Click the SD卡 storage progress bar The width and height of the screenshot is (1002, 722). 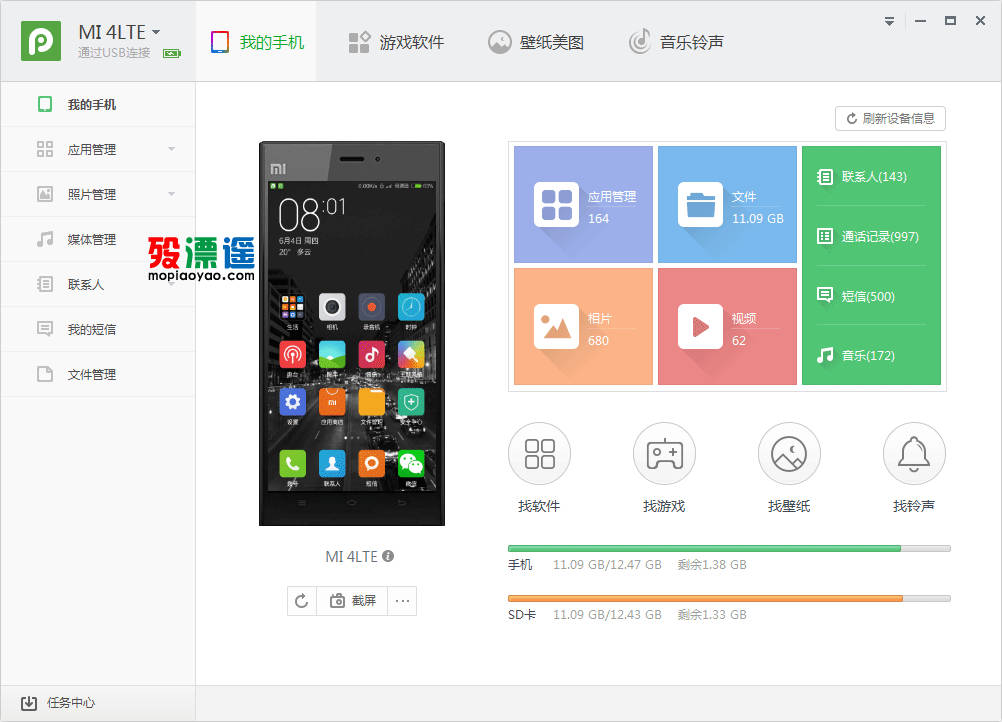729,599
